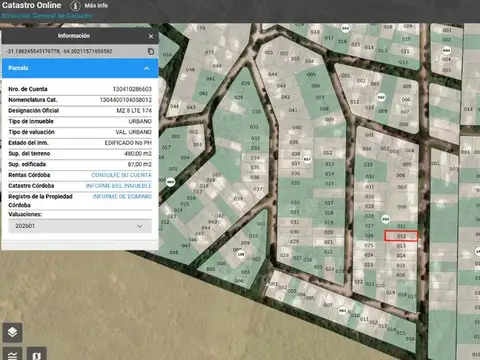Viewport: 480px width, 360px height.
Task: Copy the coordinates with the clipboard icon
Action: (151, 51)
